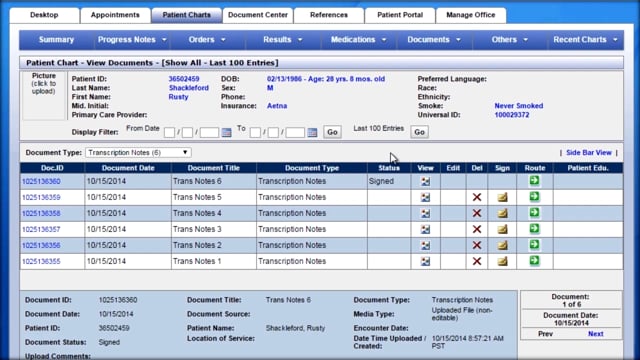Open Side Bar View link
This screenshot has width=640, height=360.
tap(589, 153)
